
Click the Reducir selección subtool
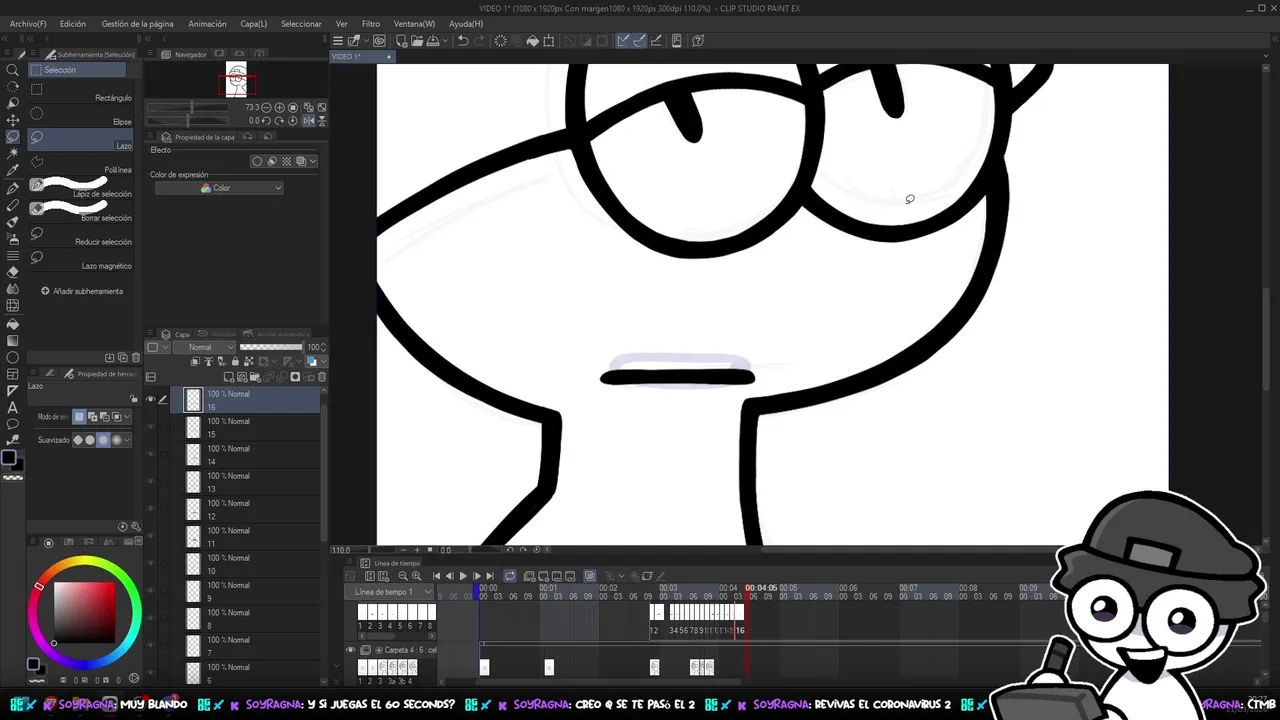[80, 234]
